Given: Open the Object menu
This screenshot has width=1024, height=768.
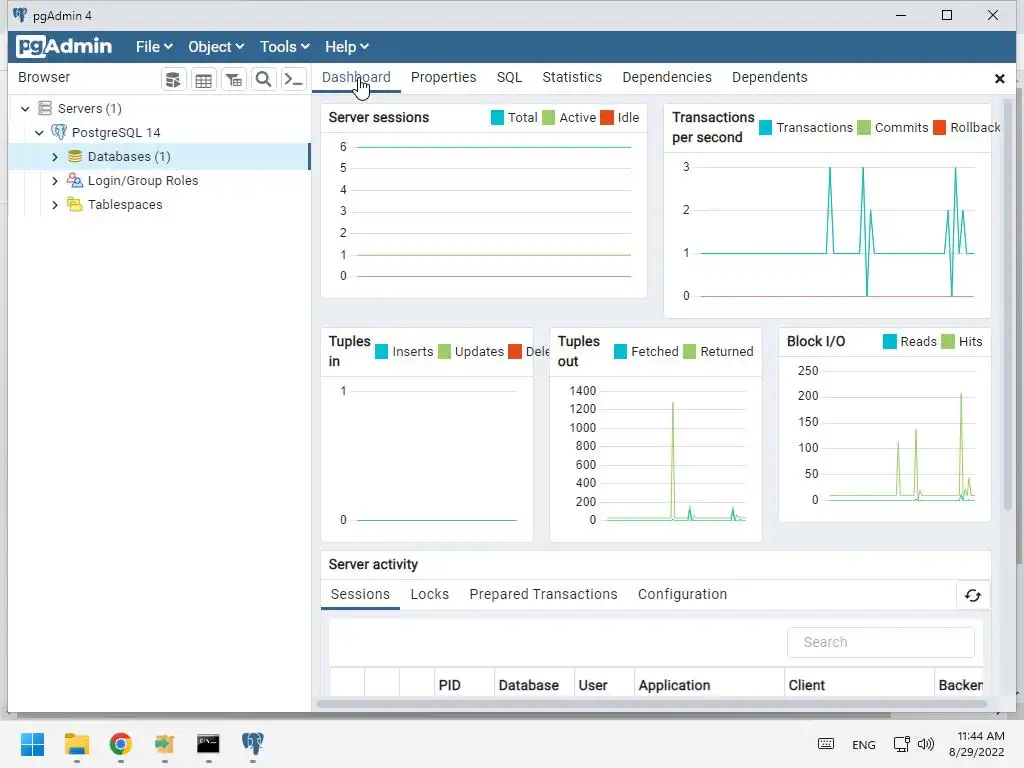Looking at the screenshot, I should click(x=216, y=46).
